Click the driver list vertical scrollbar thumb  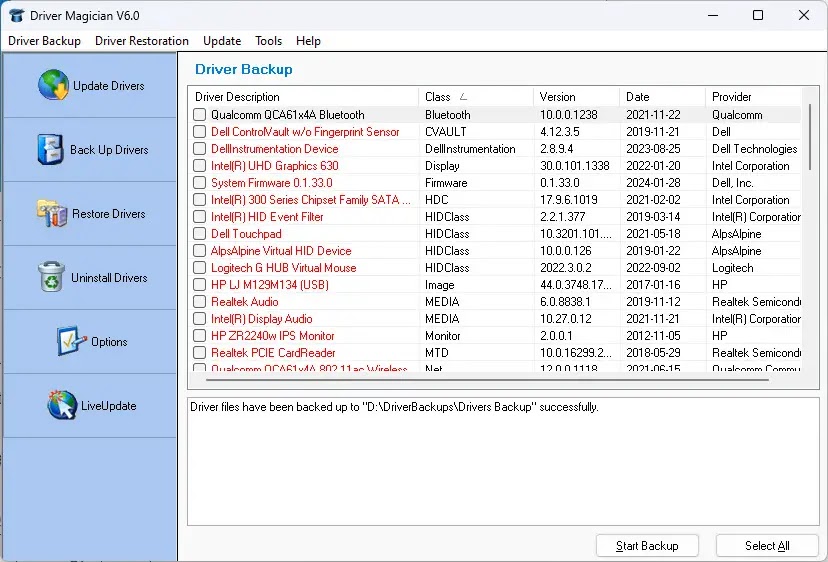(x=809, y=137)
